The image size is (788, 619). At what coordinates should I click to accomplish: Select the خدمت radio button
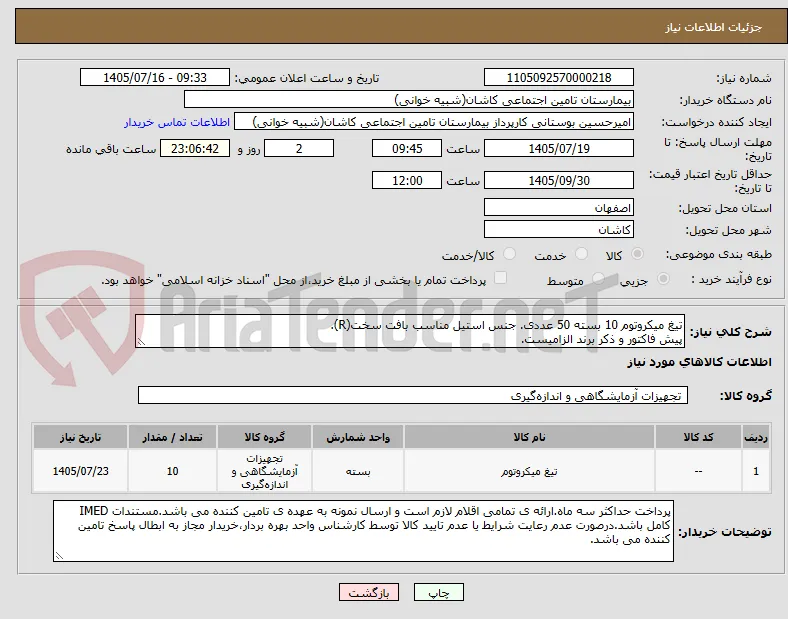[x=581, y=254]
